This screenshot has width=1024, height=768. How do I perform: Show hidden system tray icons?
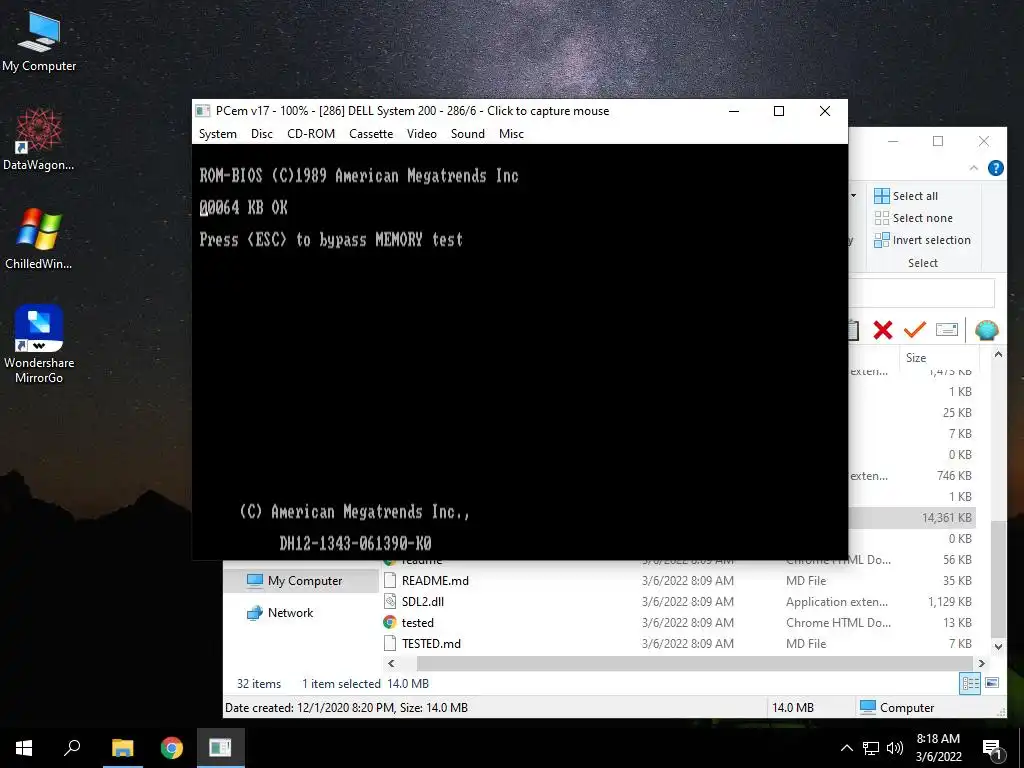pos(846,748)
